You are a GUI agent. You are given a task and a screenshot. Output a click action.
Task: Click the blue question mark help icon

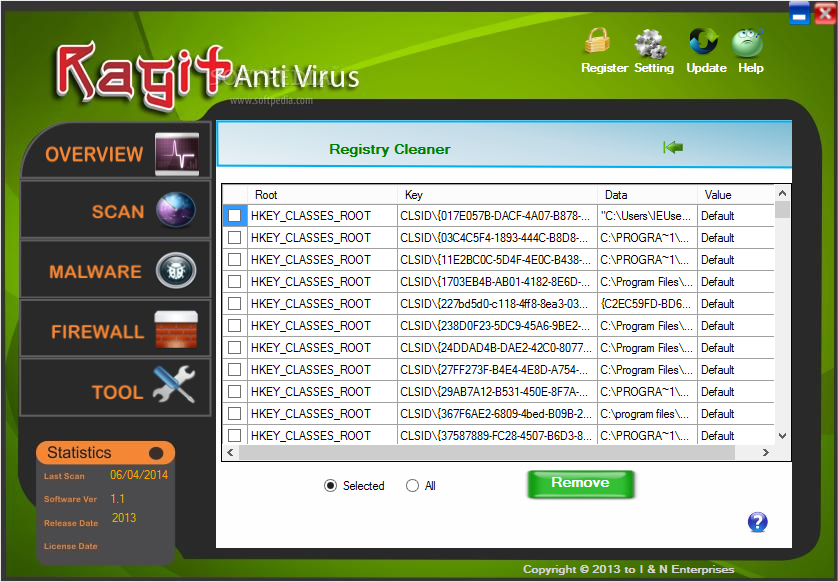pyautogui.click(x=757, y=522)
